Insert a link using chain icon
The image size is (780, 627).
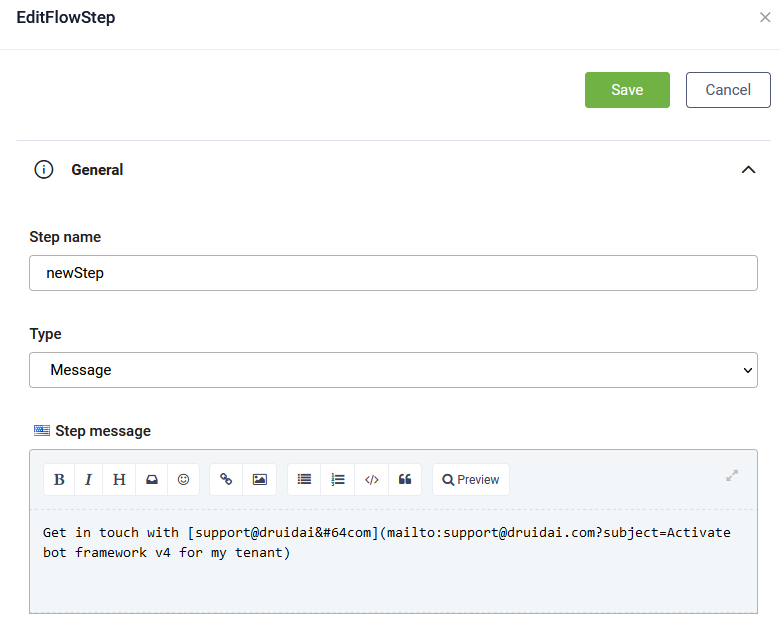(x=226, y=479)
